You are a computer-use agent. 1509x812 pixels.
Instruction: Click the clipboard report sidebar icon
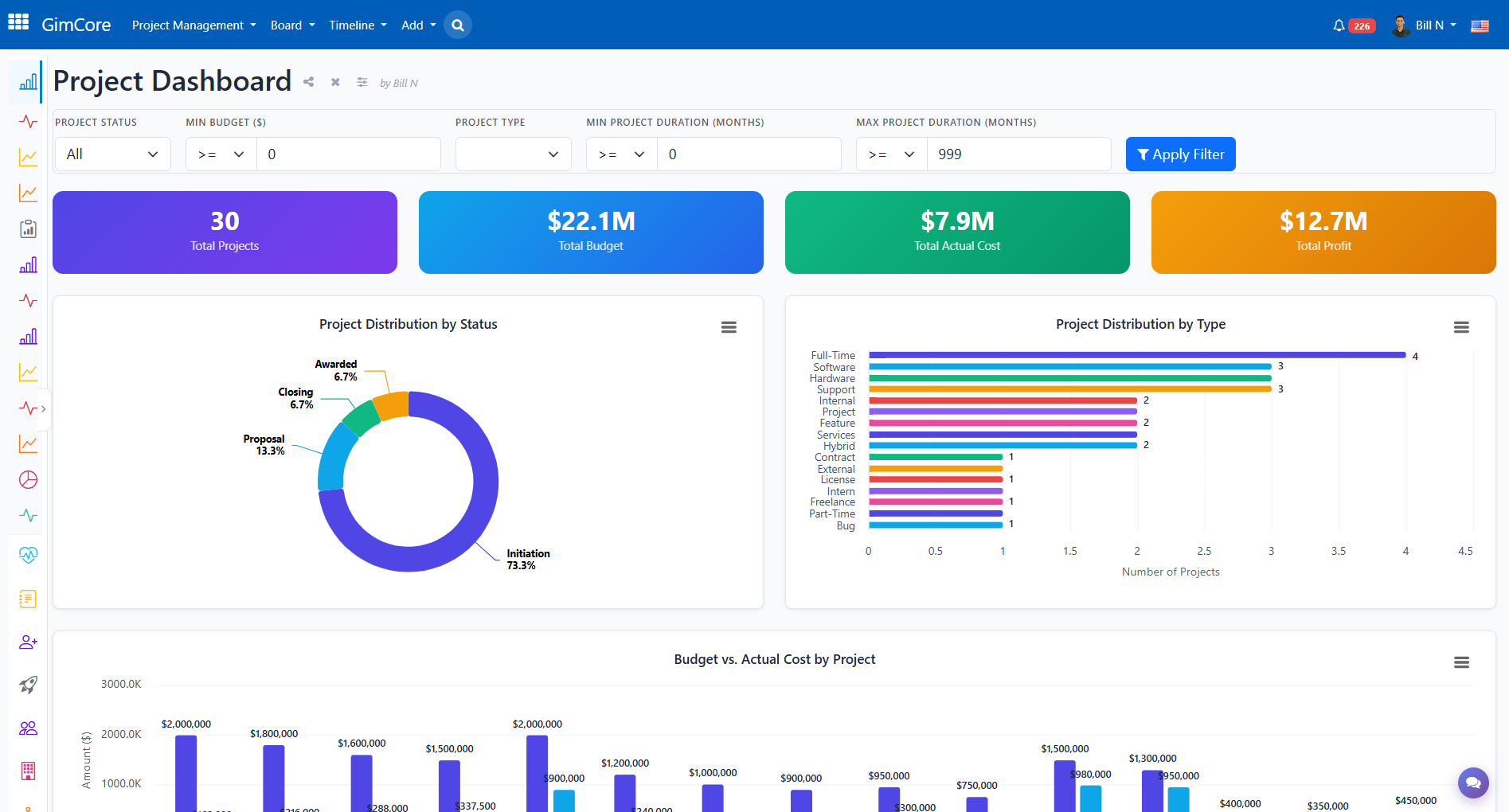(x=28, y=229)
